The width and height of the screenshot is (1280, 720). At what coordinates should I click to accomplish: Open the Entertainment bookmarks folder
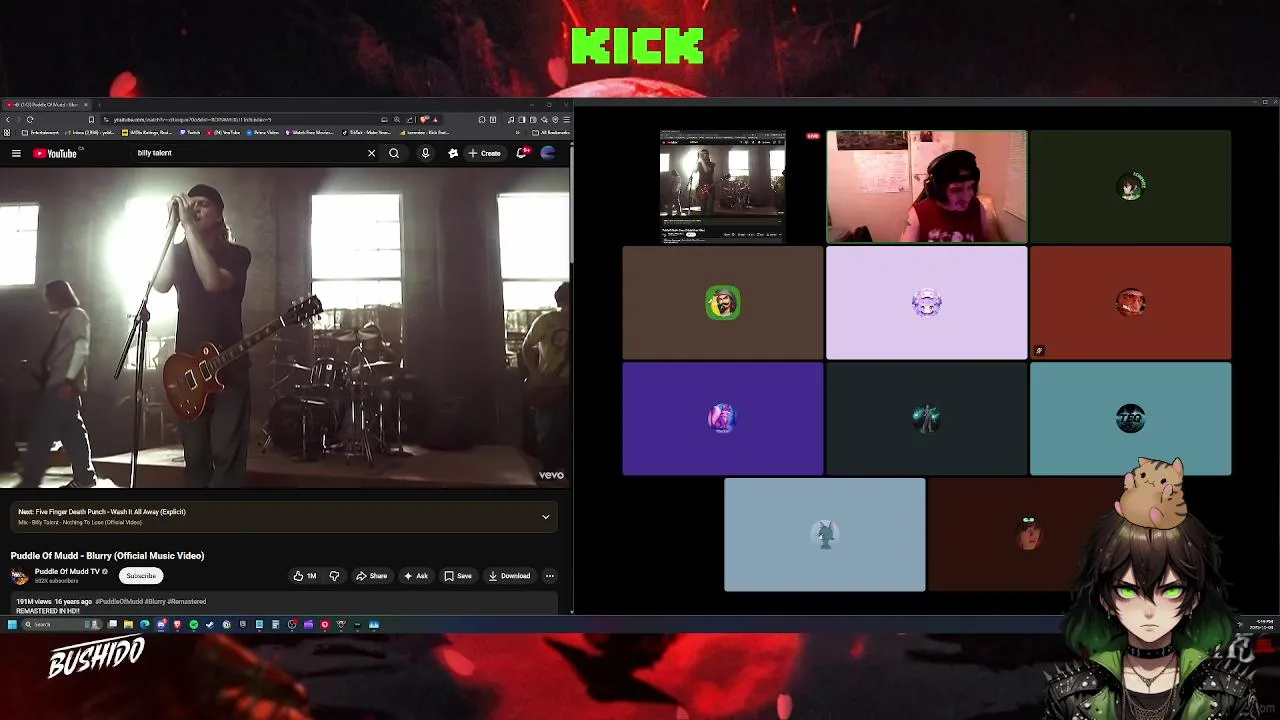click(40, 132)
